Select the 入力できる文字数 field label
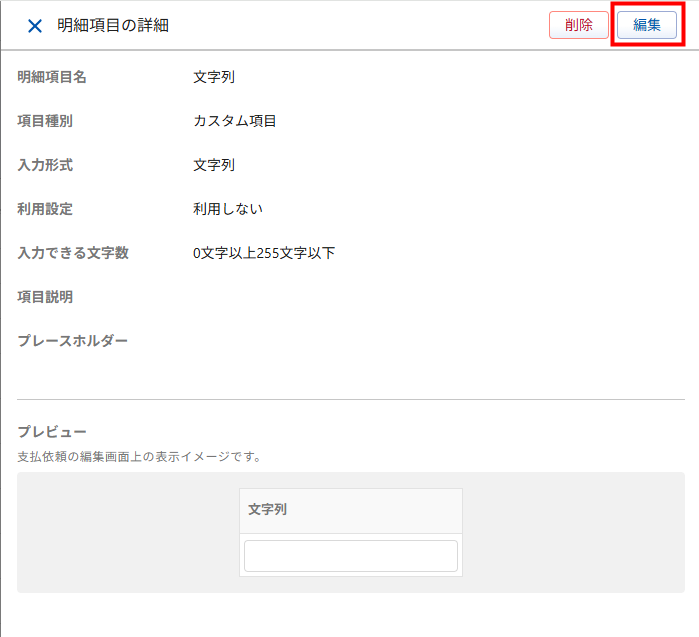The image size is (699, 637). tap(73, 253)
